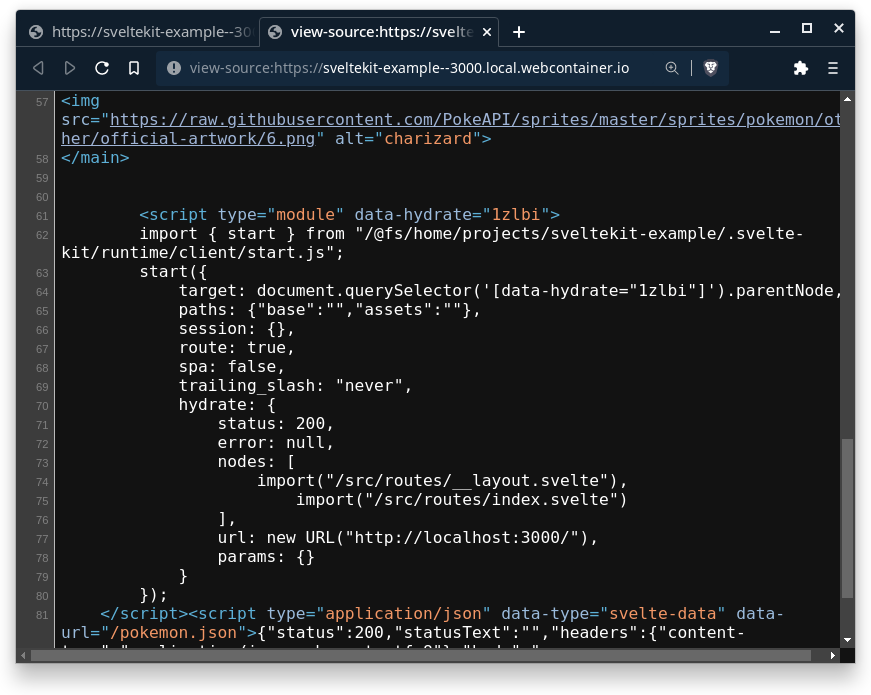Click the vertical scrollbar thumb

847,518
